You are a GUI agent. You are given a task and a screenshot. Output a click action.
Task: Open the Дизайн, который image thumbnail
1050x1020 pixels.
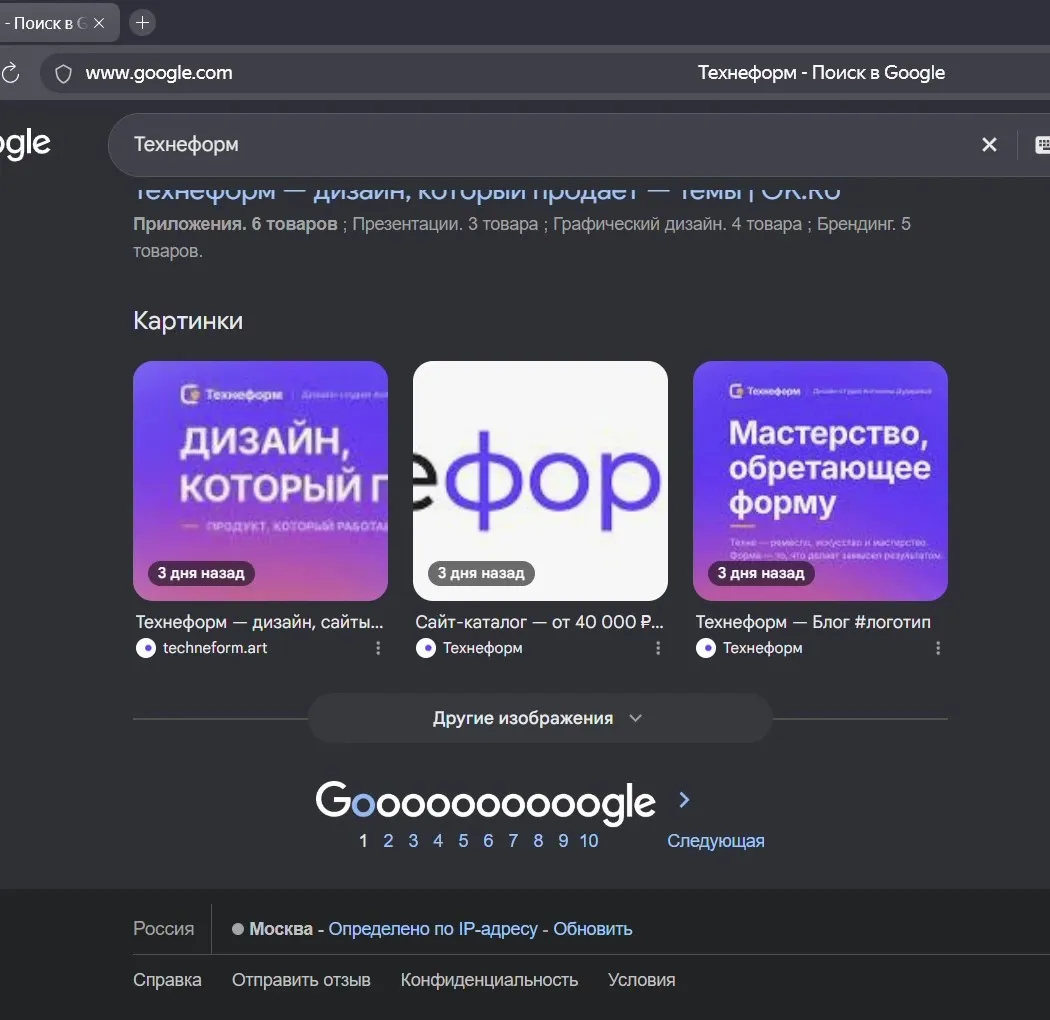tap(260, 480)
